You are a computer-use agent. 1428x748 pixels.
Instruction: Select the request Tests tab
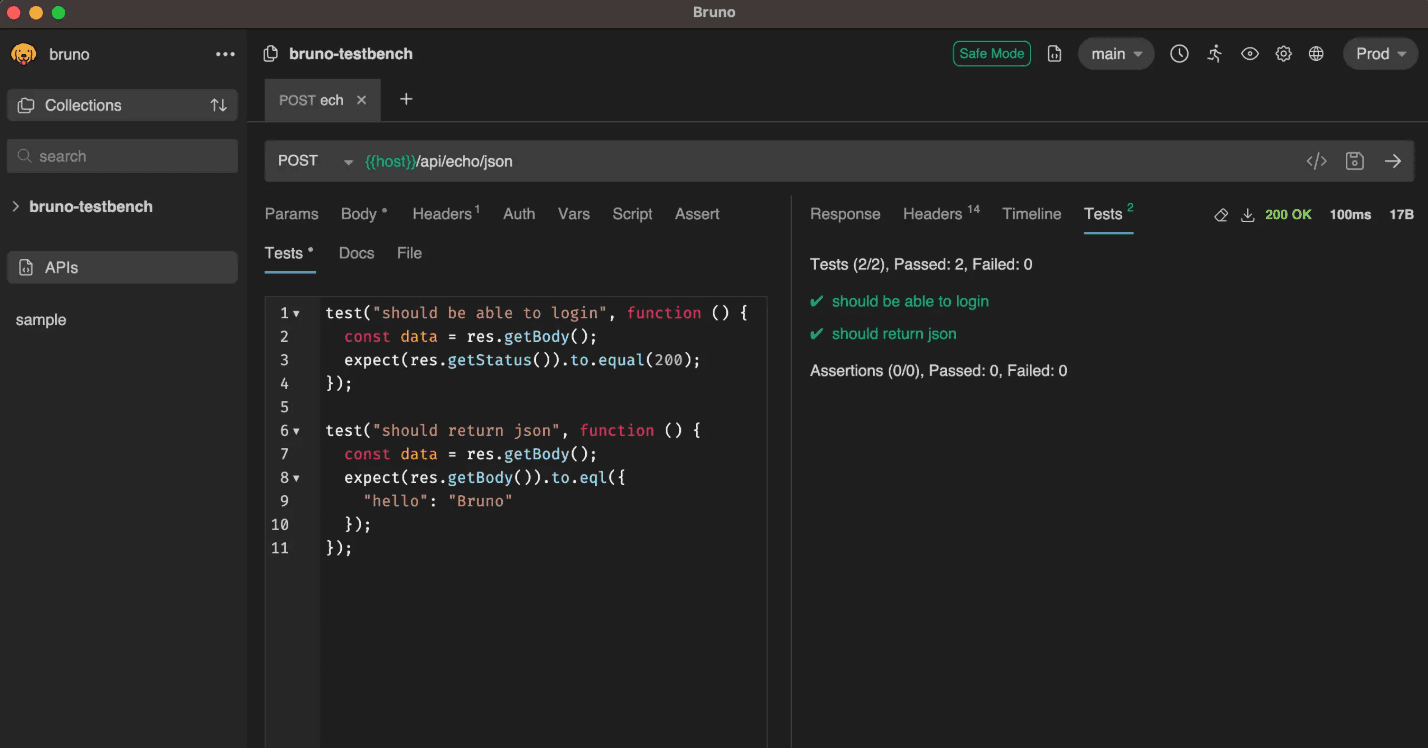pos(289,253)
